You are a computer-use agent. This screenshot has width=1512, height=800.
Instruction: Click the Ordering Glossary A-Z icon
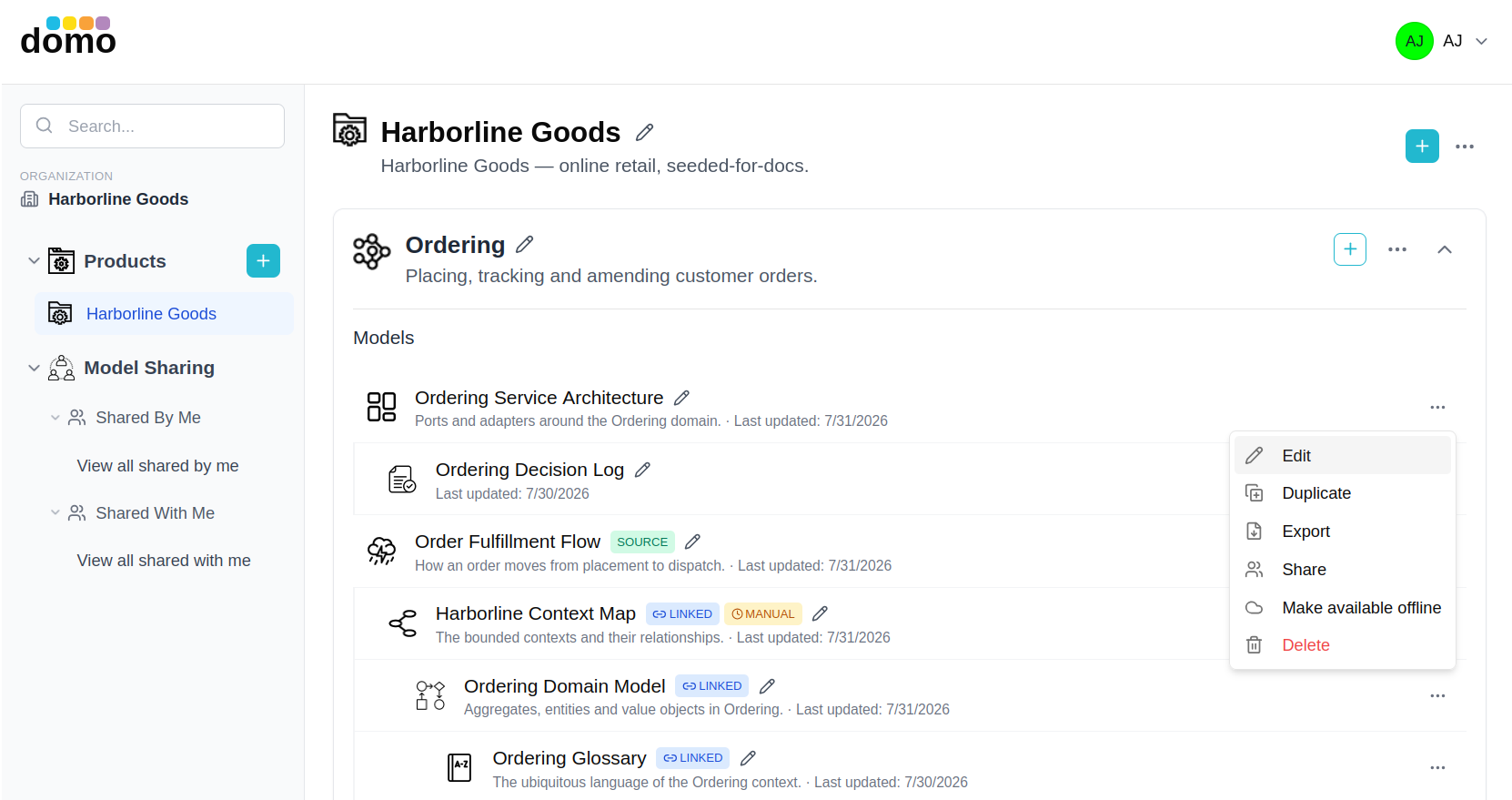click(x=459, y=767)
